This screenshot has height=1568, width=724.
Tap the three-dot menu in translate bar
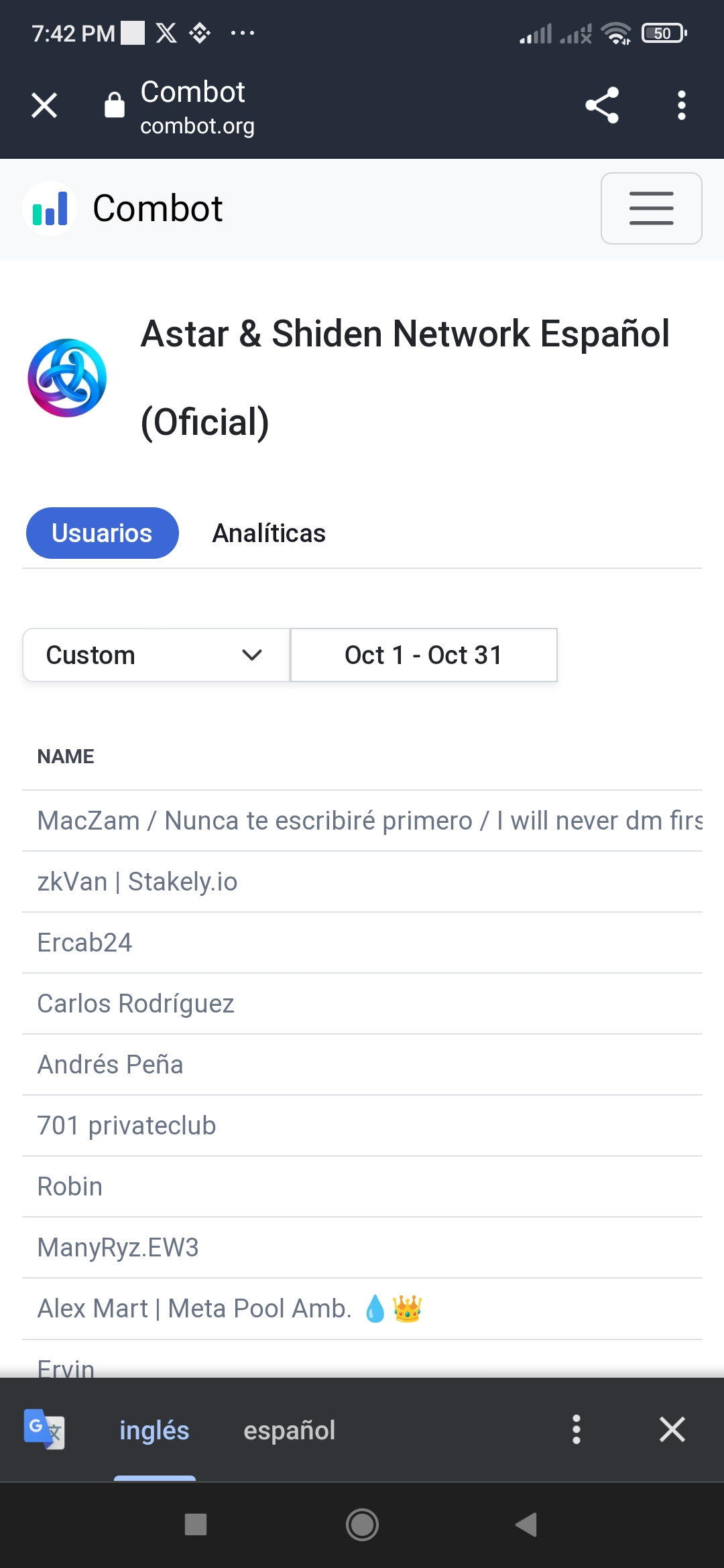coord(577,1430)
